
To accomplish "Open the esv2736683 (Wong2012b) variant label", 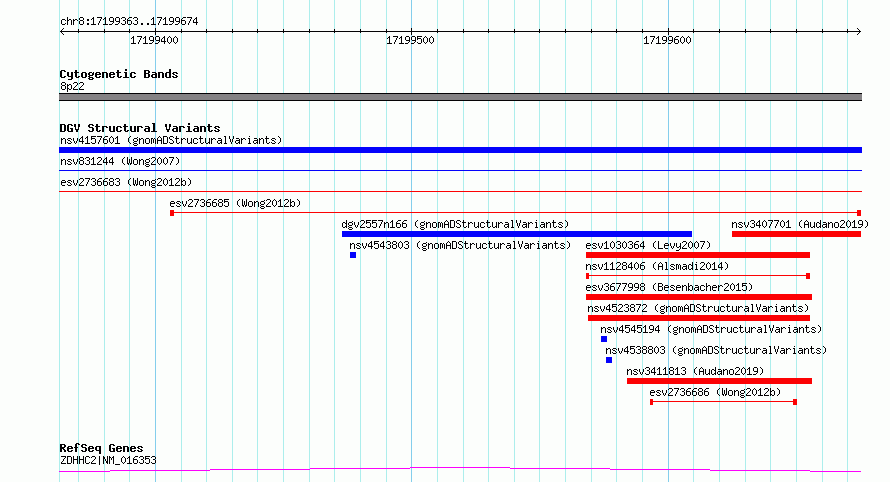I will point(126,182).
